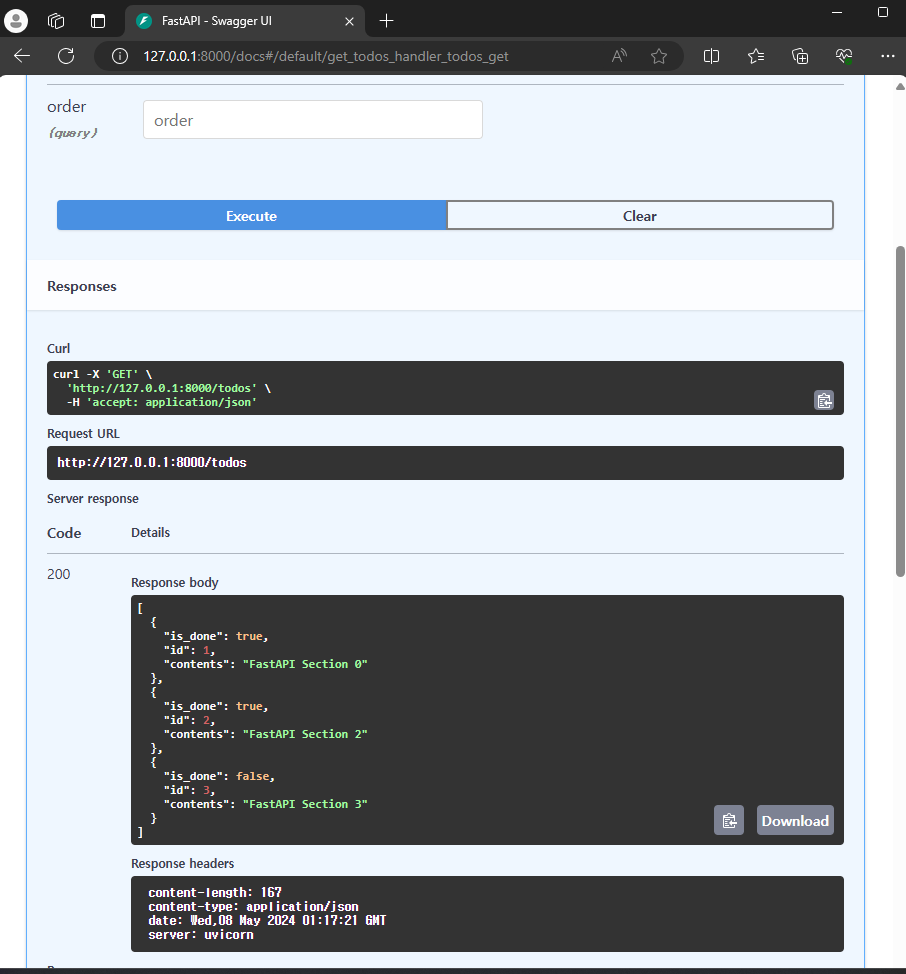The height and width of the screenshot is (974, 906).
Task: Open Settings and more menu
Action: click(x=888, y=57)
